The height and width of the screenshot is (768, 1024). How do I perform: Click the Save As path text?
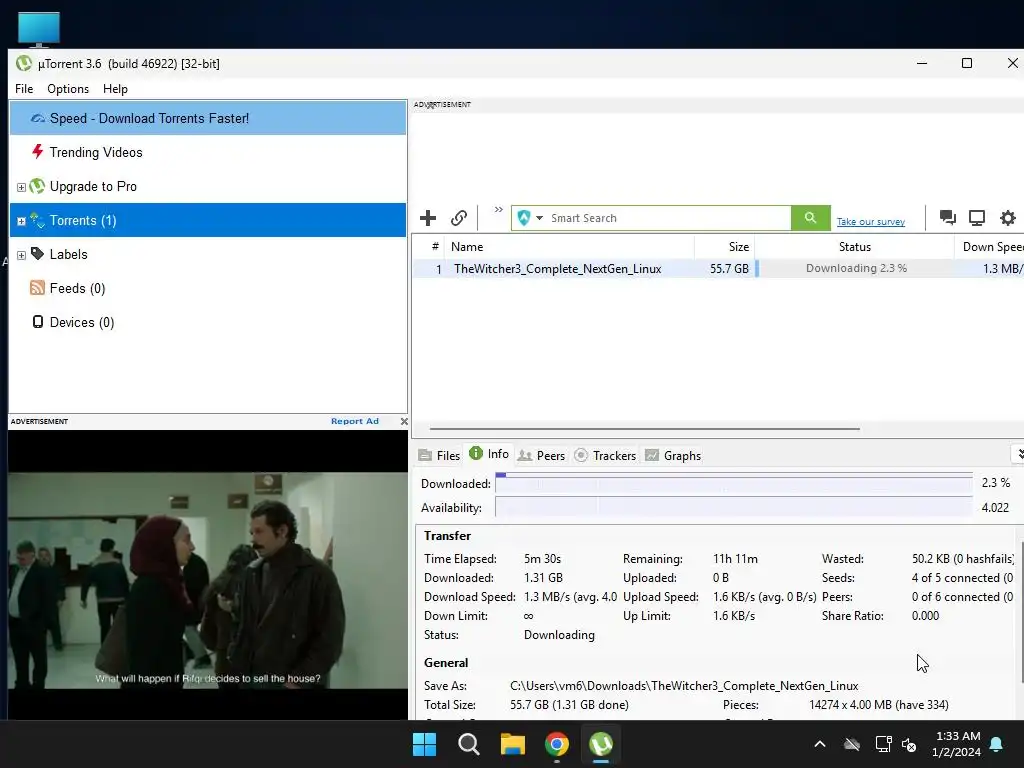tap(684, 686)
